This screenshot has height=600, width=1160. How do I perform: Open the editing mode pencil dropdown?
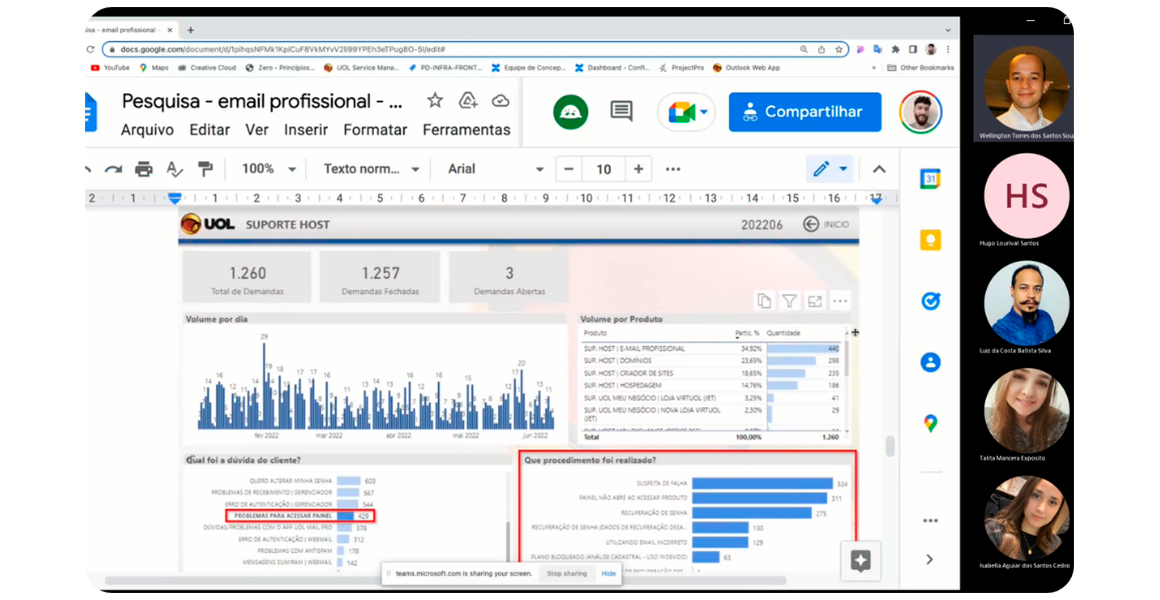click(x=829, y=169)
